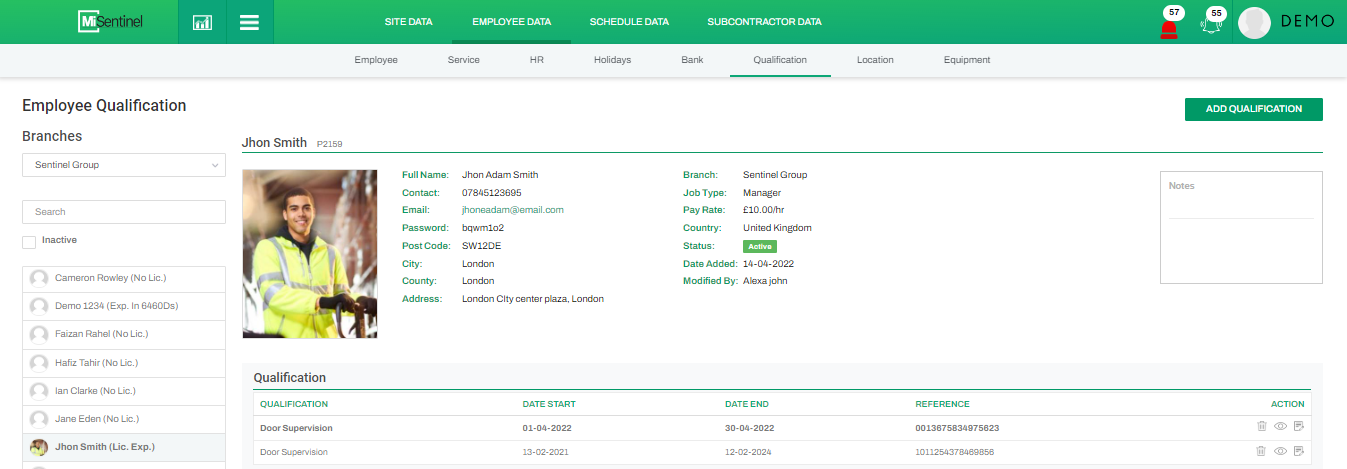Click the jhoneadam@email.com email link
The width and height of the screenshot is (1347, 469).
click(512, 210)
